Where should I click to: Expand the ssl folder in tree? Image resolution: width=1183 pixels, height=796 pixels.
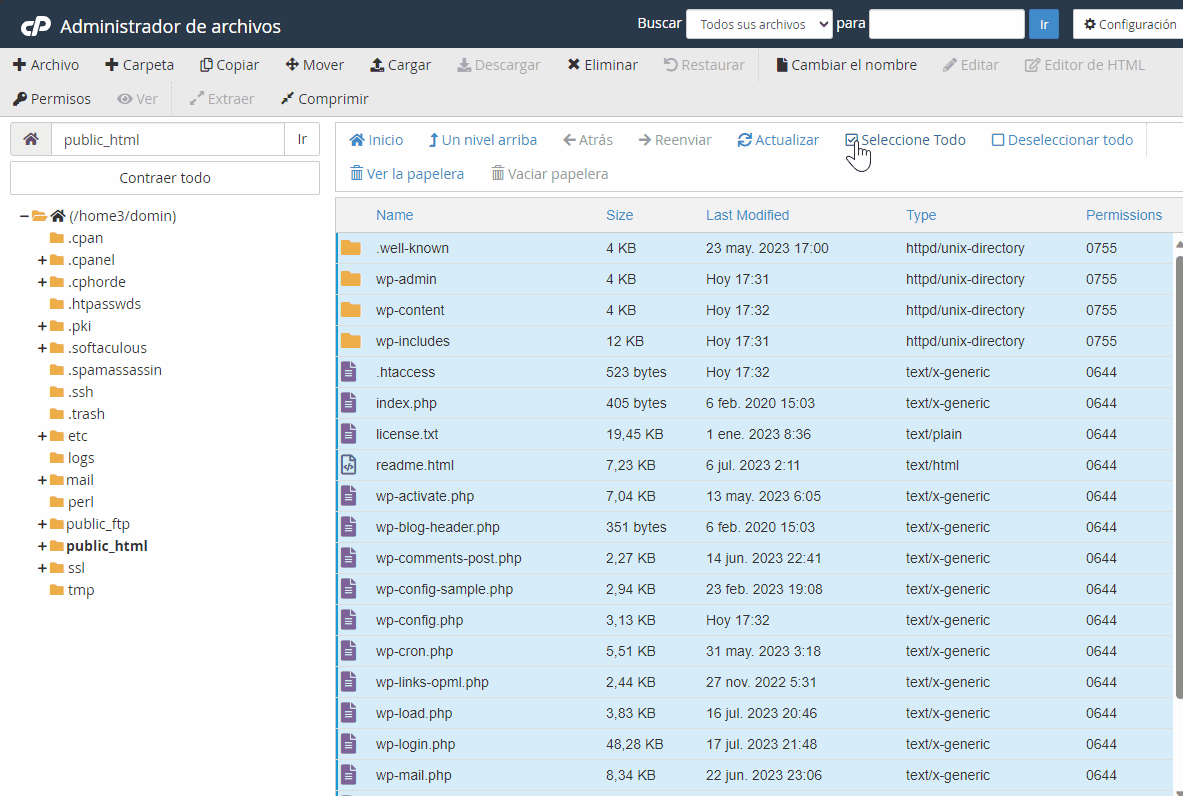42,568
